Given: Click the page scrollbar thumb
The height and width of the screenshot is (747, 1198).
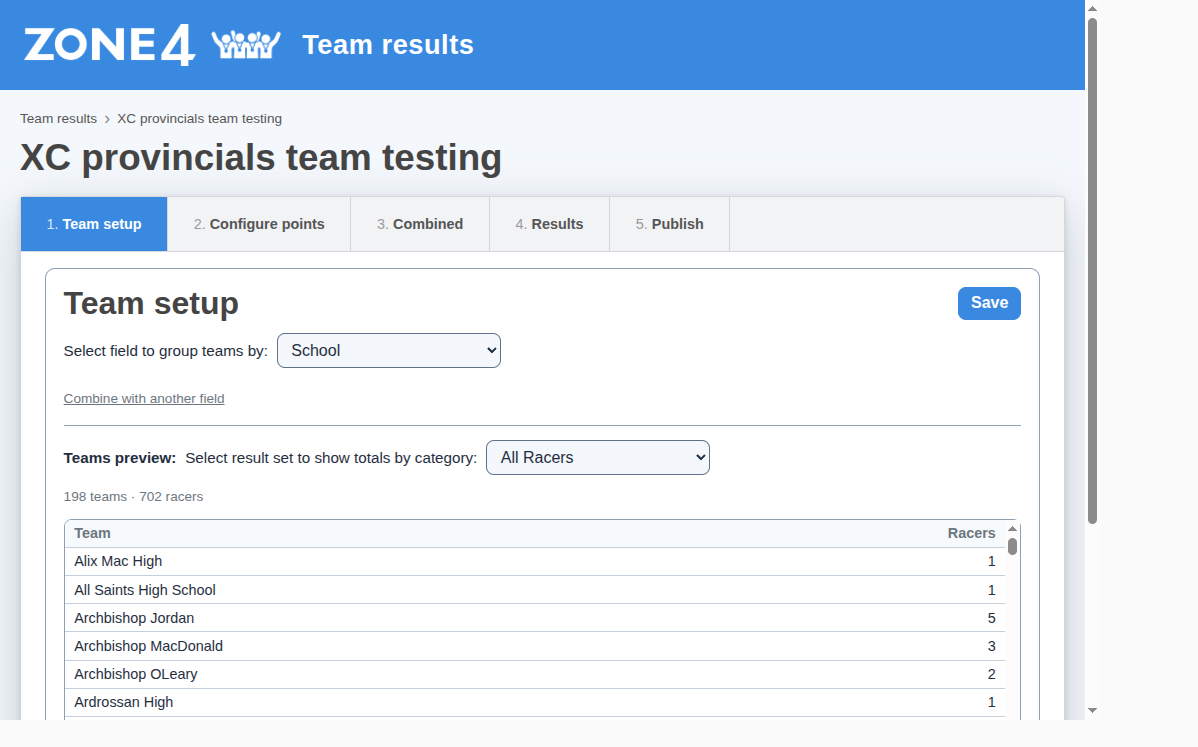Looking at the screenshot, I should tap(1093, 270).
